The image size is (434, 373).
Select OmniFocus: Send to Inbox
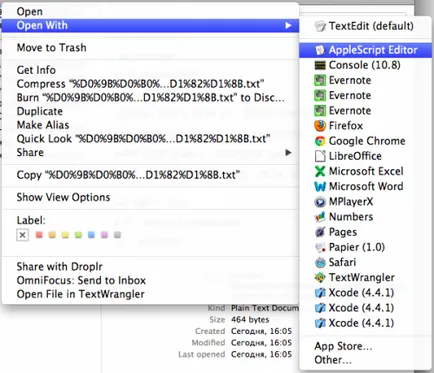tap(150, 280)
